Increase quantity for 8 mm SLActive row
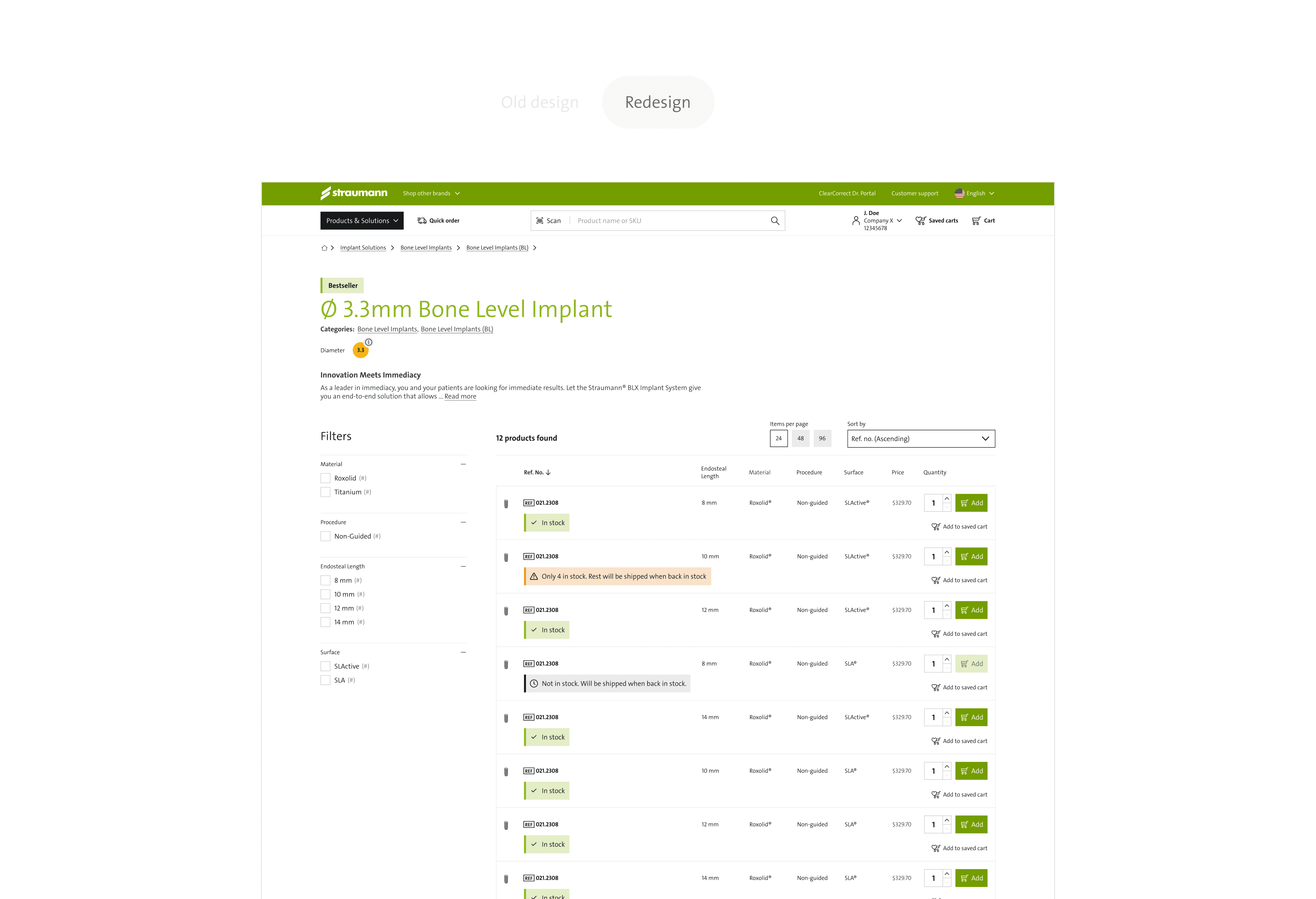 coord(947,499)
